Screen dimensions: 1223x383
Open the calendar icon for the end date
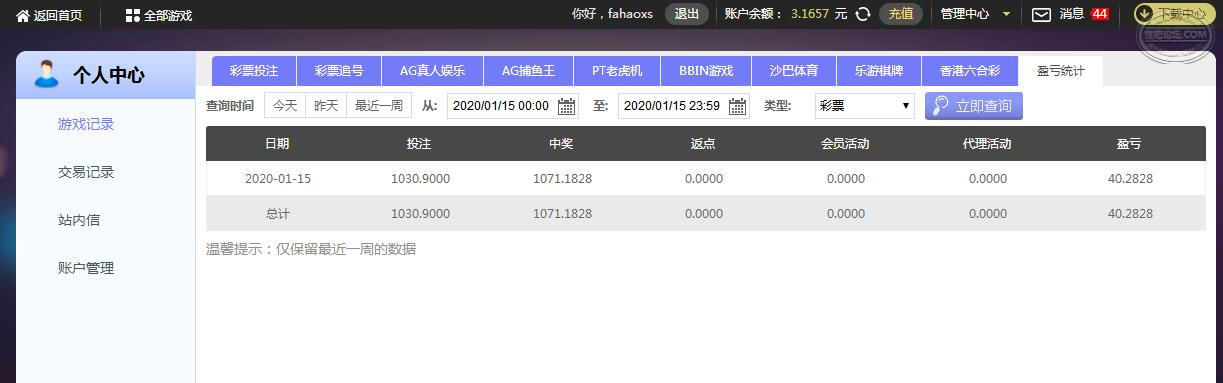pyautogui.click(x=738, y=106)
